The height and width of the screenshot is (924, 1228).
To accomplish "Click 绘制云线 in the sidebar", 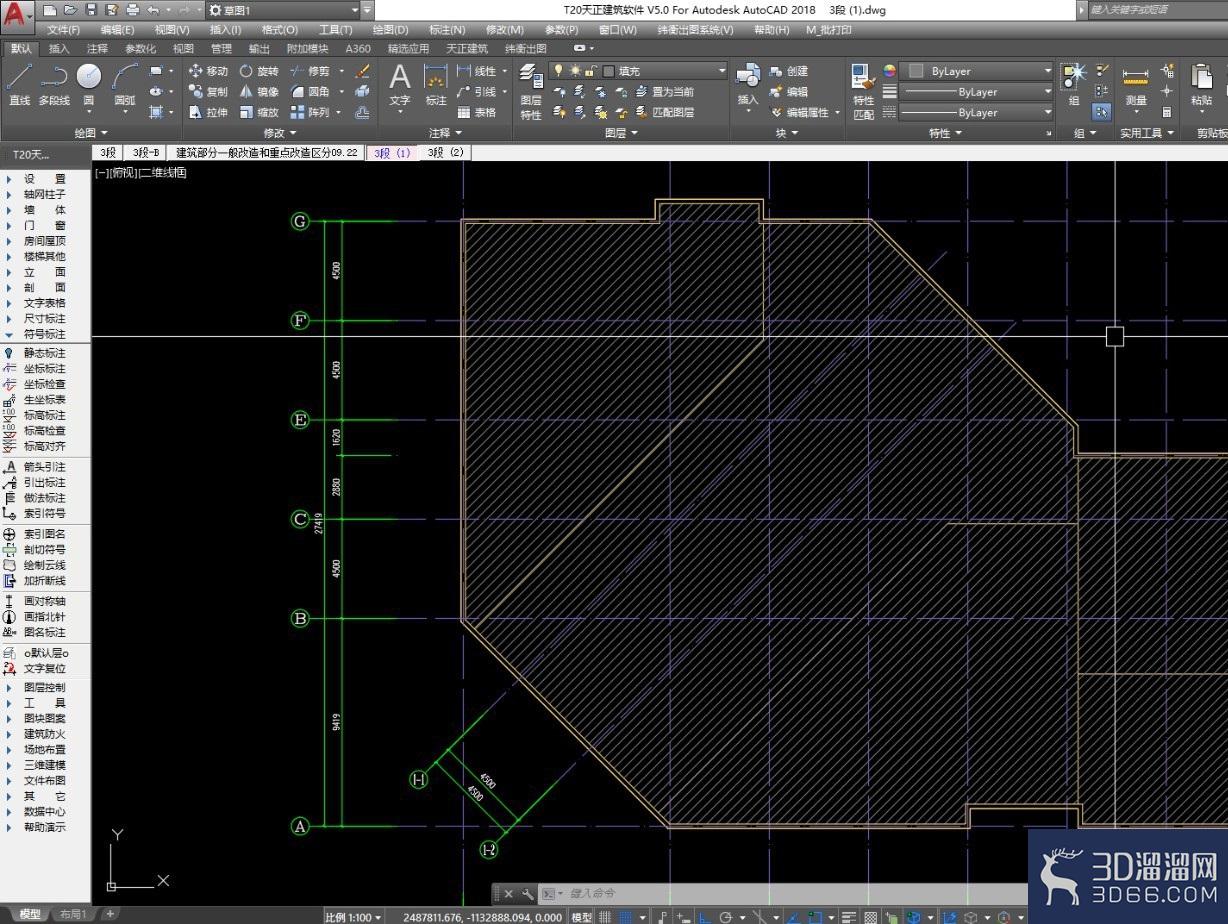I will pos(45,565).
